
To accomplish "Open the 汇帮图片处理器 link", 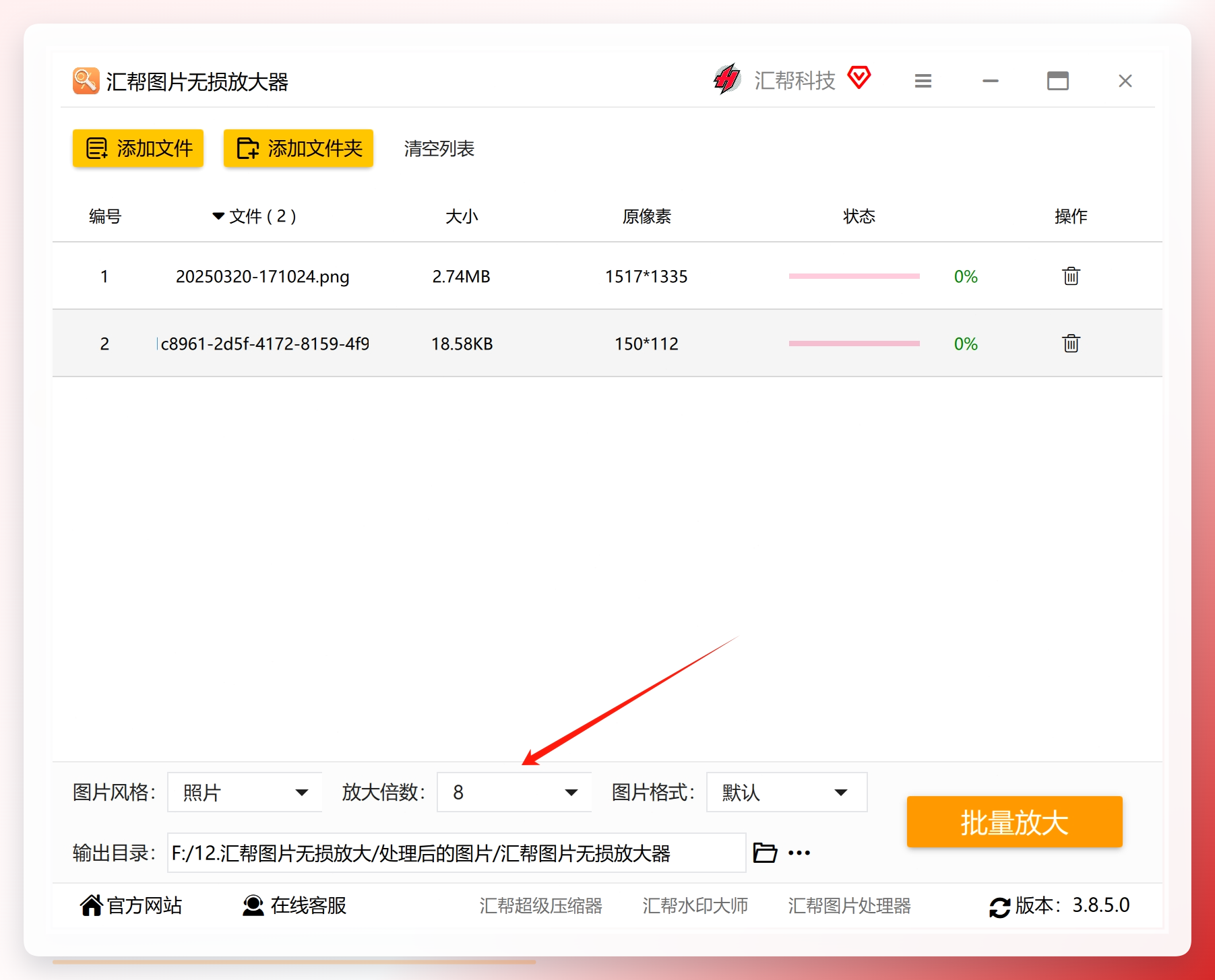I will click(x=850, y=905).
